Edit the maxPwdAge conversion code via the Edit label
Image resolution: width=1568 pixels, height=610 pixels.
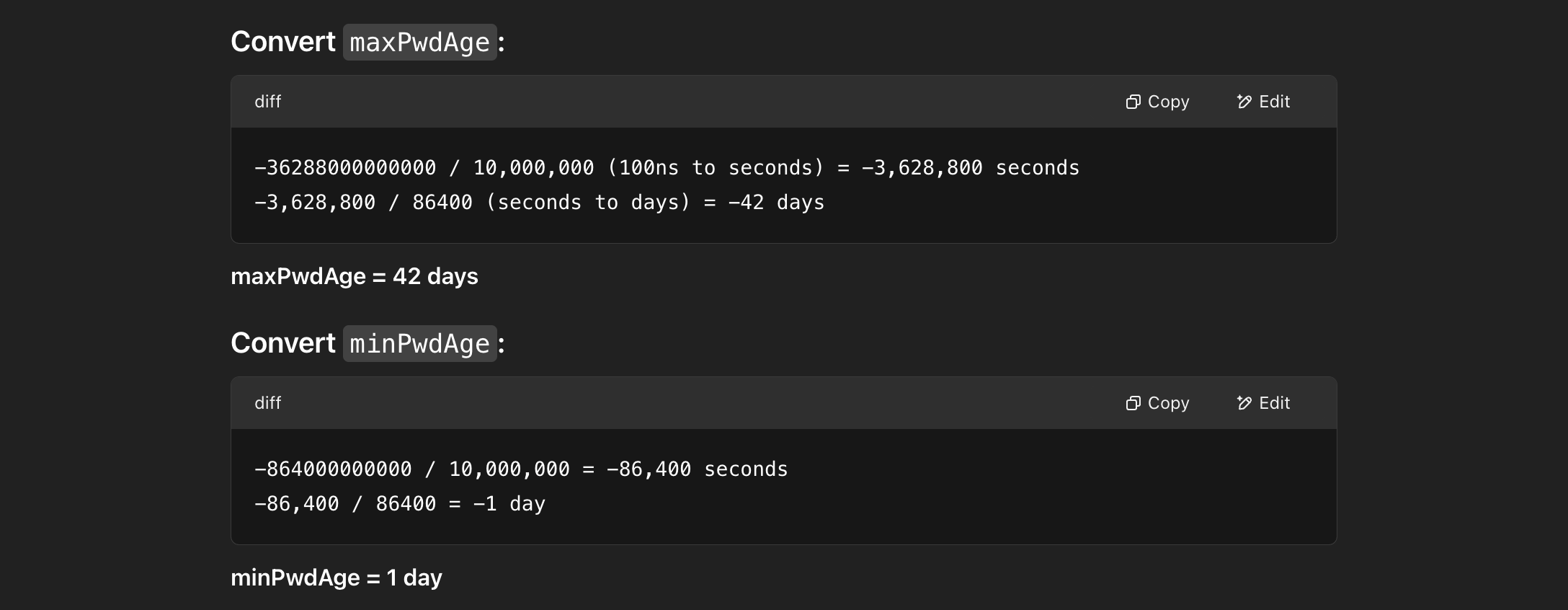tap(1274, 102)
